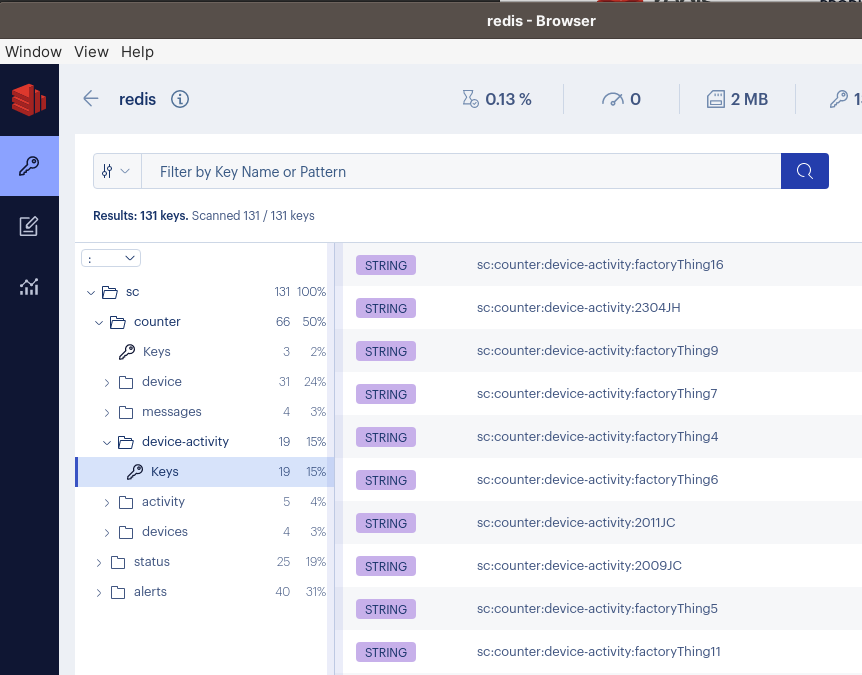862x675 pixels.
Task: Expand the alerts folder
Action: [99, 593]
